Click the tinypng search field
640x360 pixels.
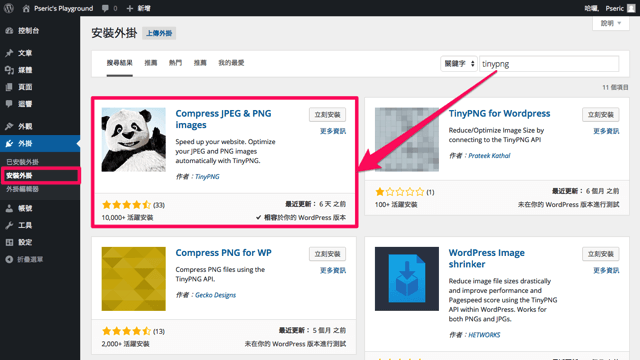pos(549,64)
